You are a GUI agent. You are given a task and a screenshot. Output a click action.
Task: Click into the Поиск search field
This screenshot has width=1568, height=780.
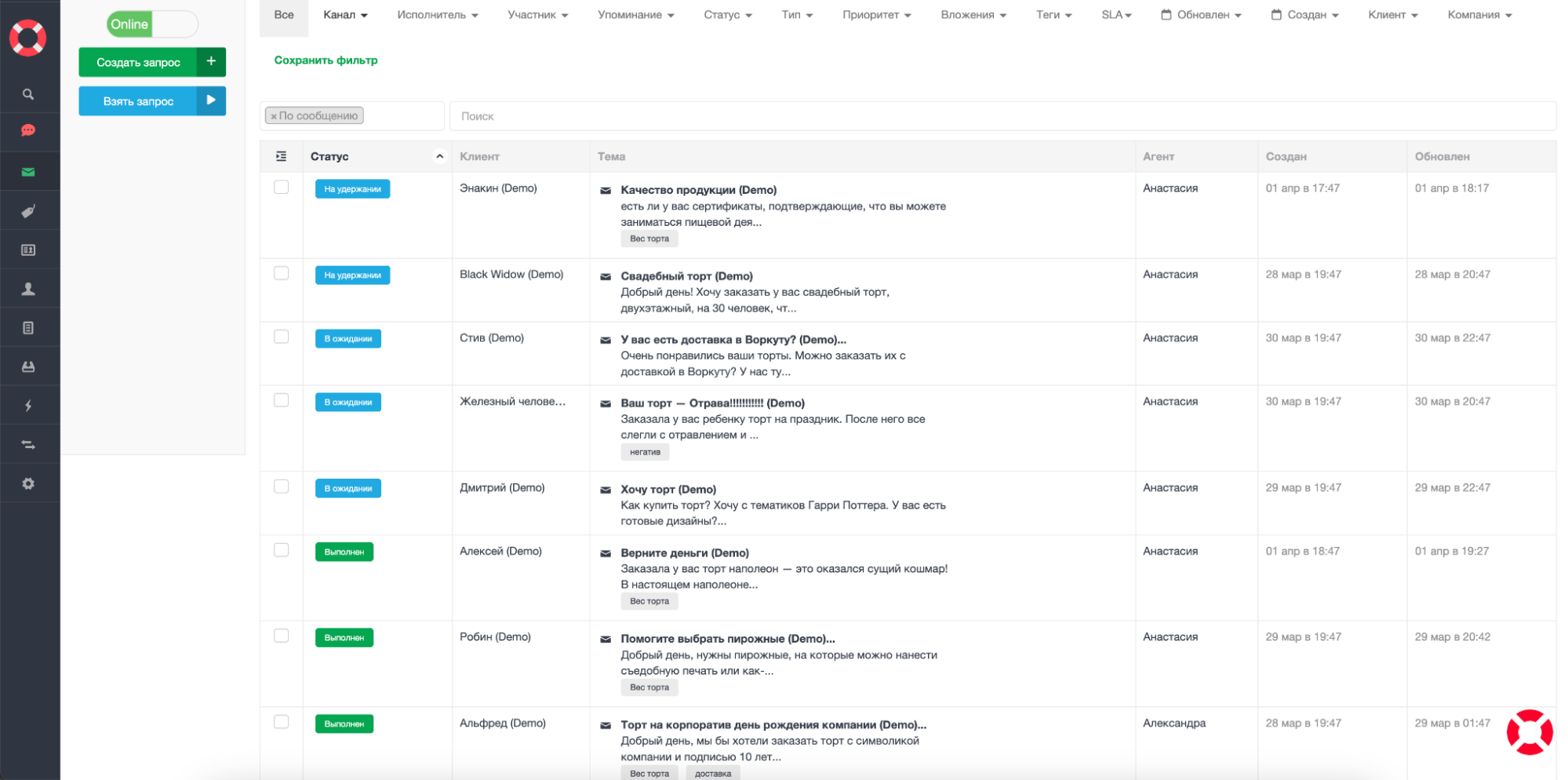point(1002,116)
